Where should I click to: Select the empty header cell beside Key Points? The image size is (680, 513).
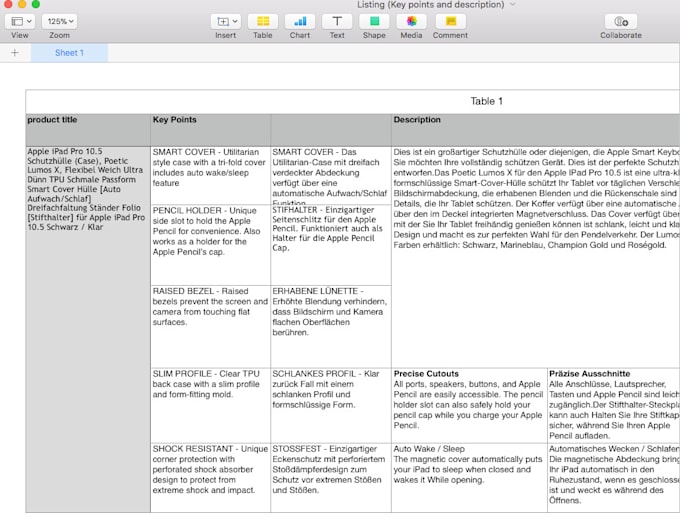[331, 130]
